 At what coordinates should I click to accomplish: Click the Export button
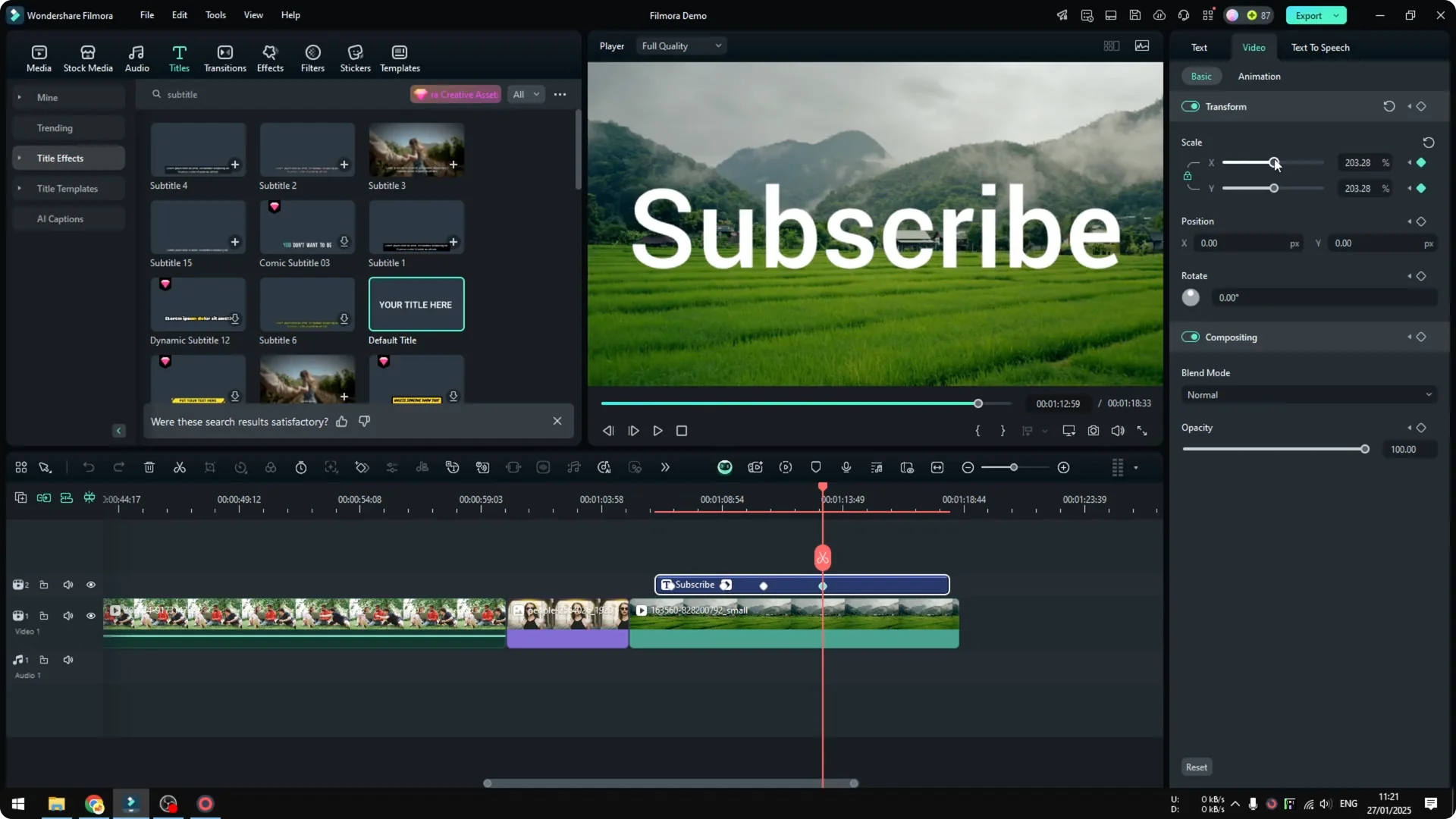1308,16
